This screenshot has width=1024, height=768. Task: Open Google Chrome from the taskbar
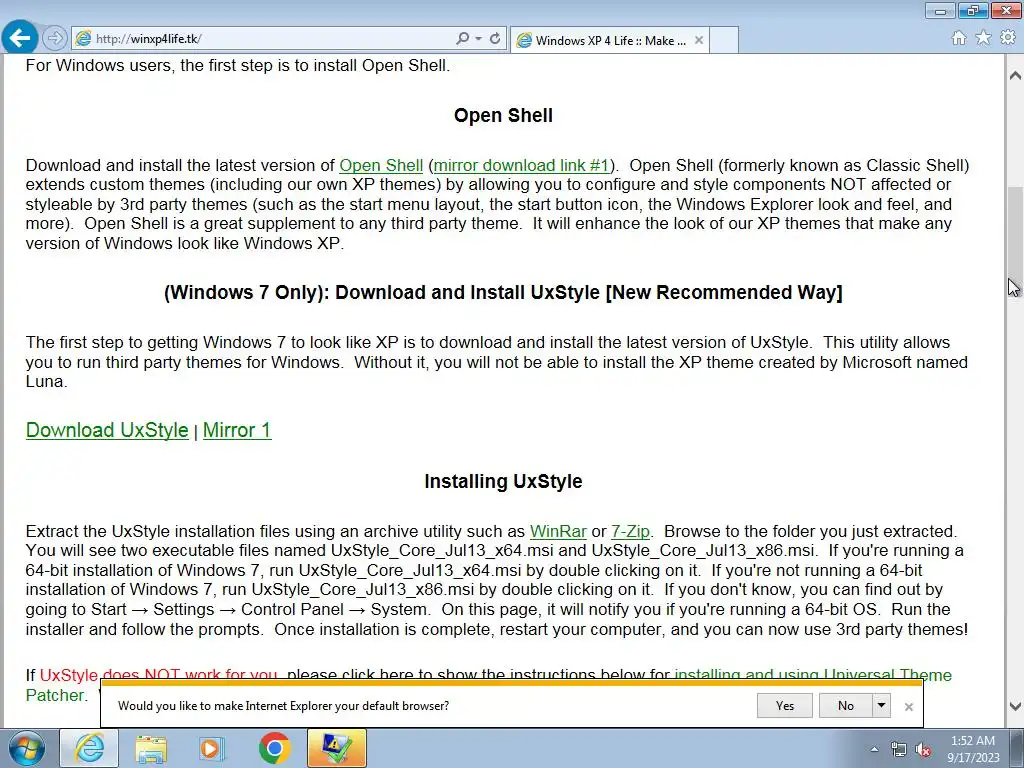[274, 748]
